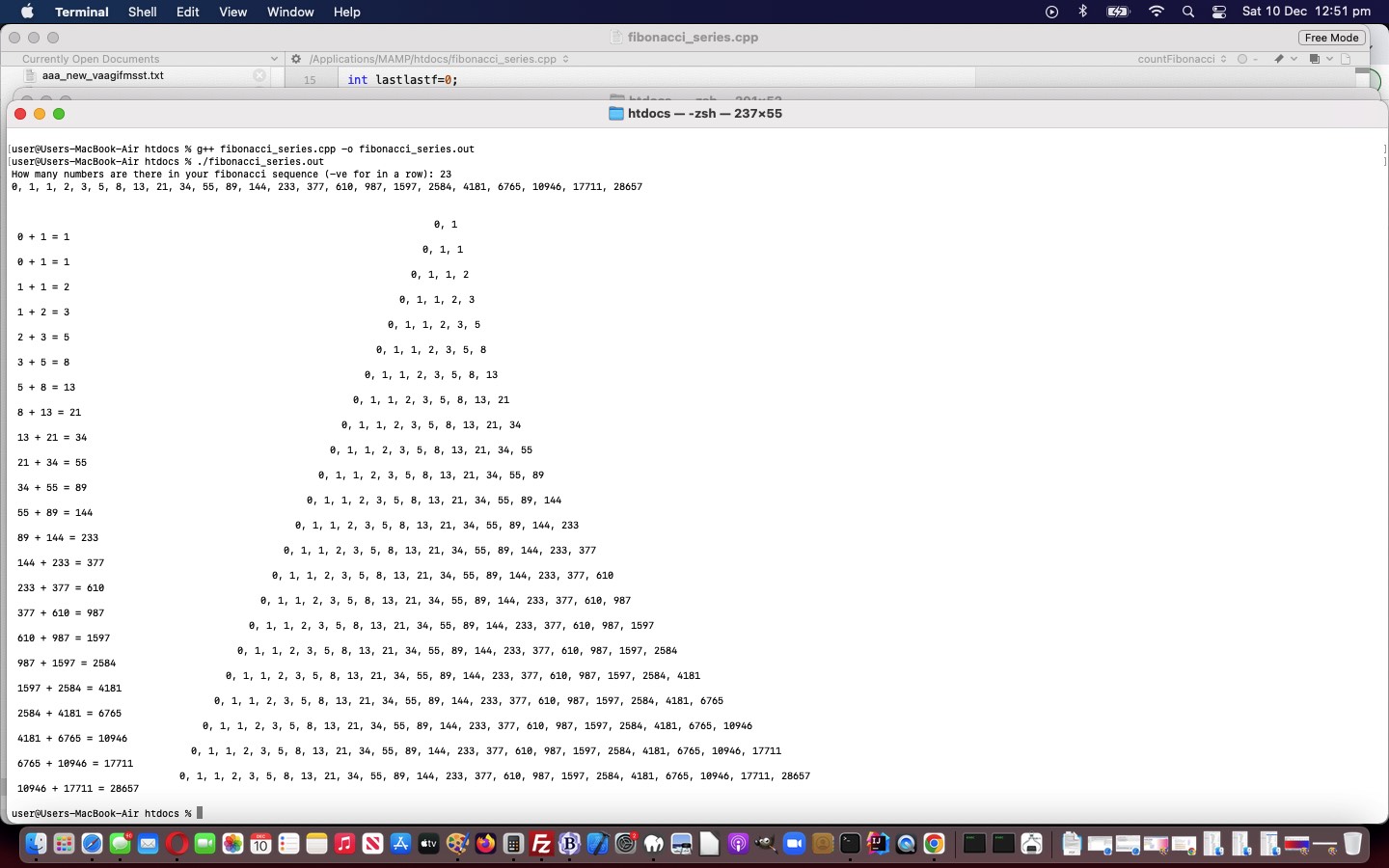Image resolution: width=1389 pixels, height=868 pixels.
Task: Close aaa_new_vaagifmsst.txt document in sidebar
Action: point(259,75)
